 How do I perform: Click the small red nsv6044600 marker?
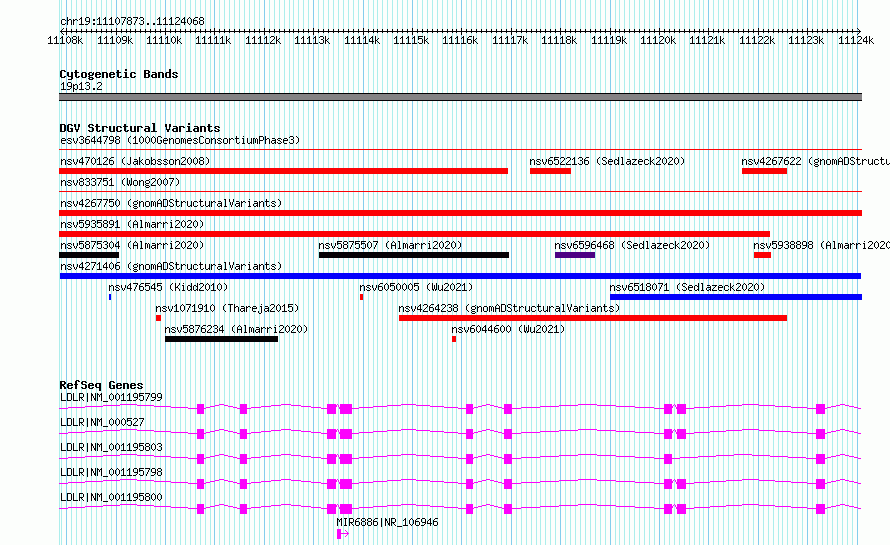[454, 339]
